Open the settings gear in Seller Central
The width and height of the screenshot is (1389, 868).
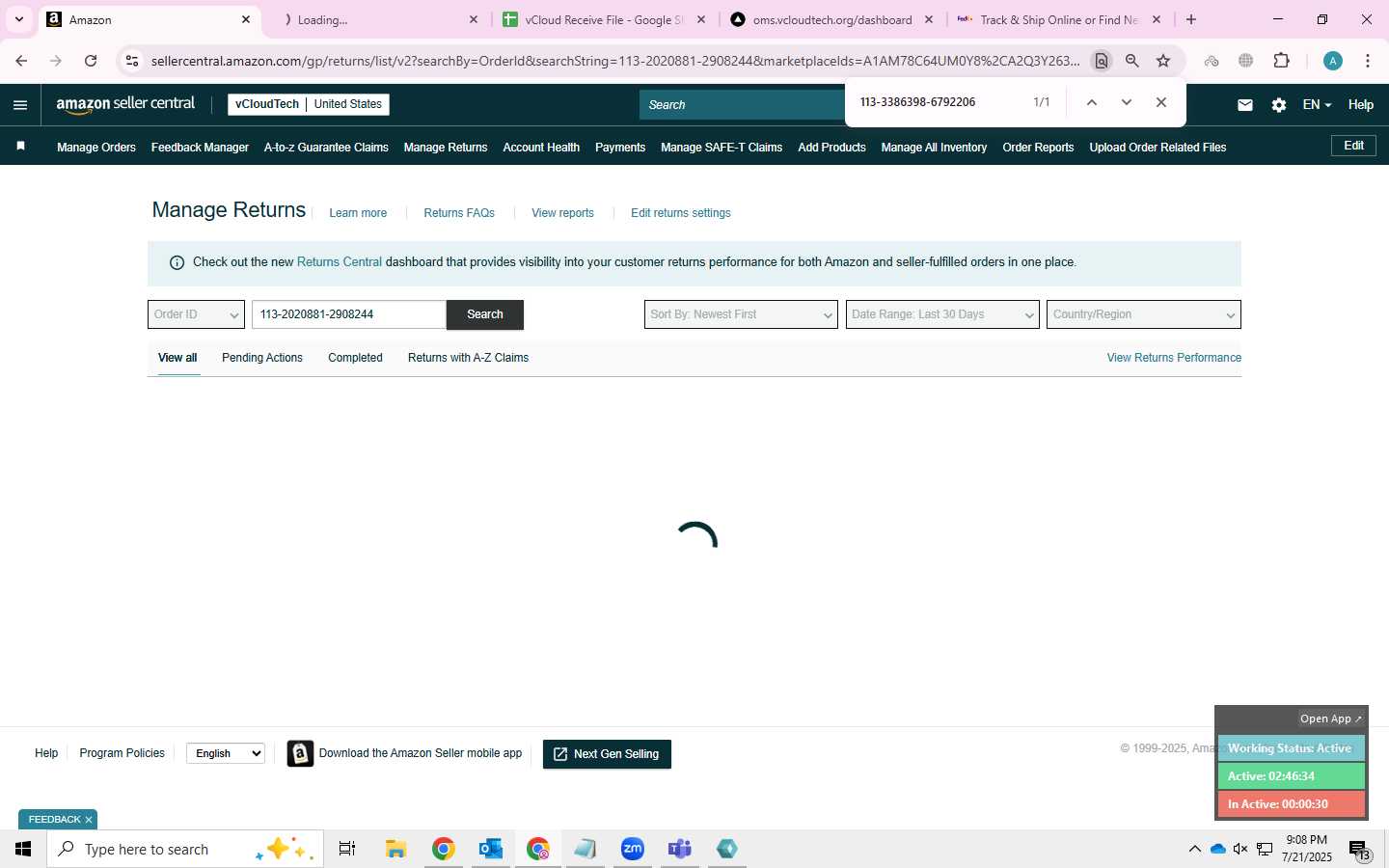click(x=1279, y=105)
